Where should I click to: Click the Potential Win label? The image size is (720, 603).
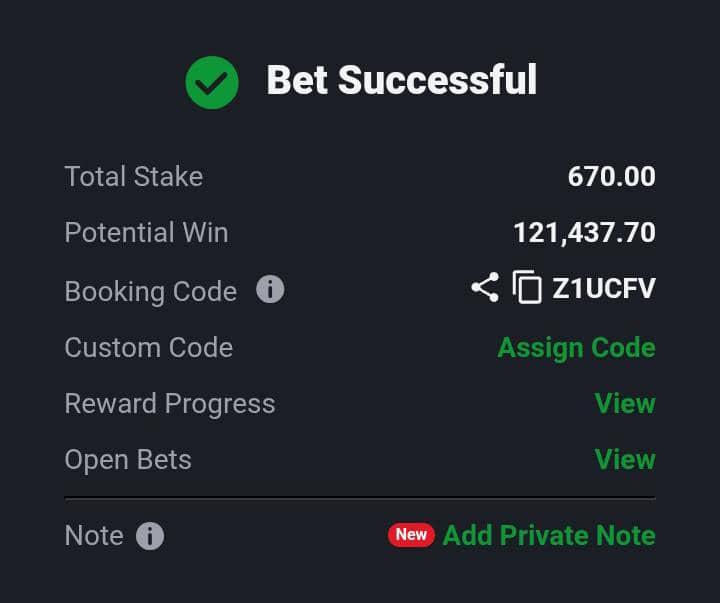click(x=146, y=232)
